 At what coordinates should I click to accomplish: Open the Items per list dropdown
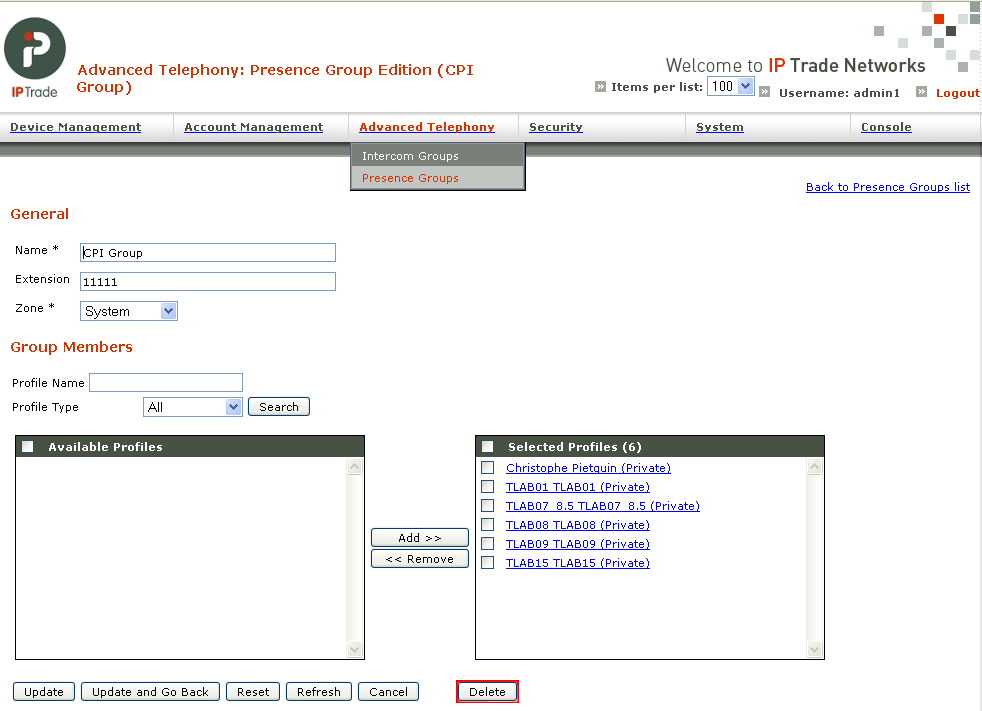click(x=730, y=86)
